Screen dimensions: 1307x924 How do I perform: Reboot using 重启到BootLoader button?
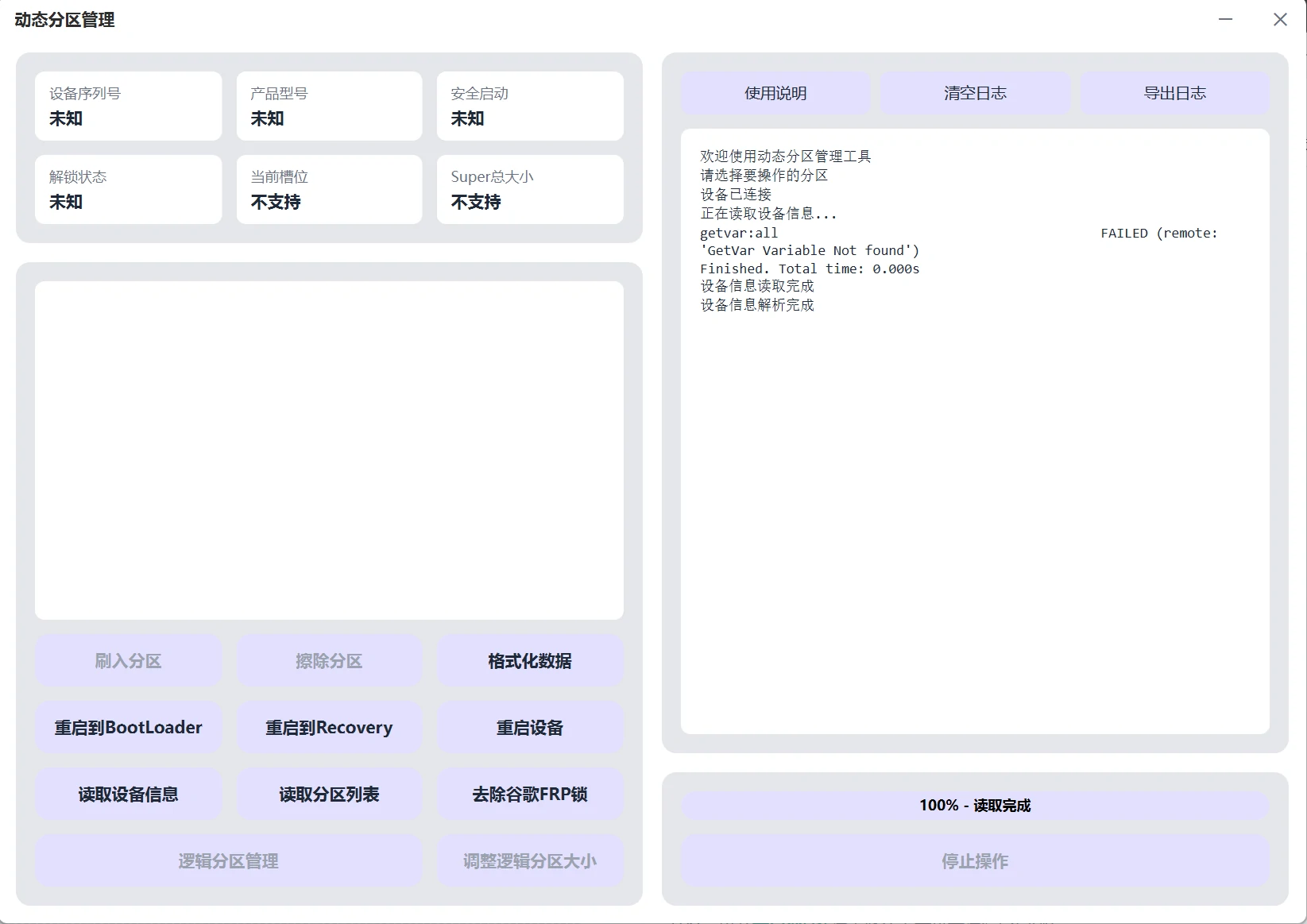click(x=128, y=728)
